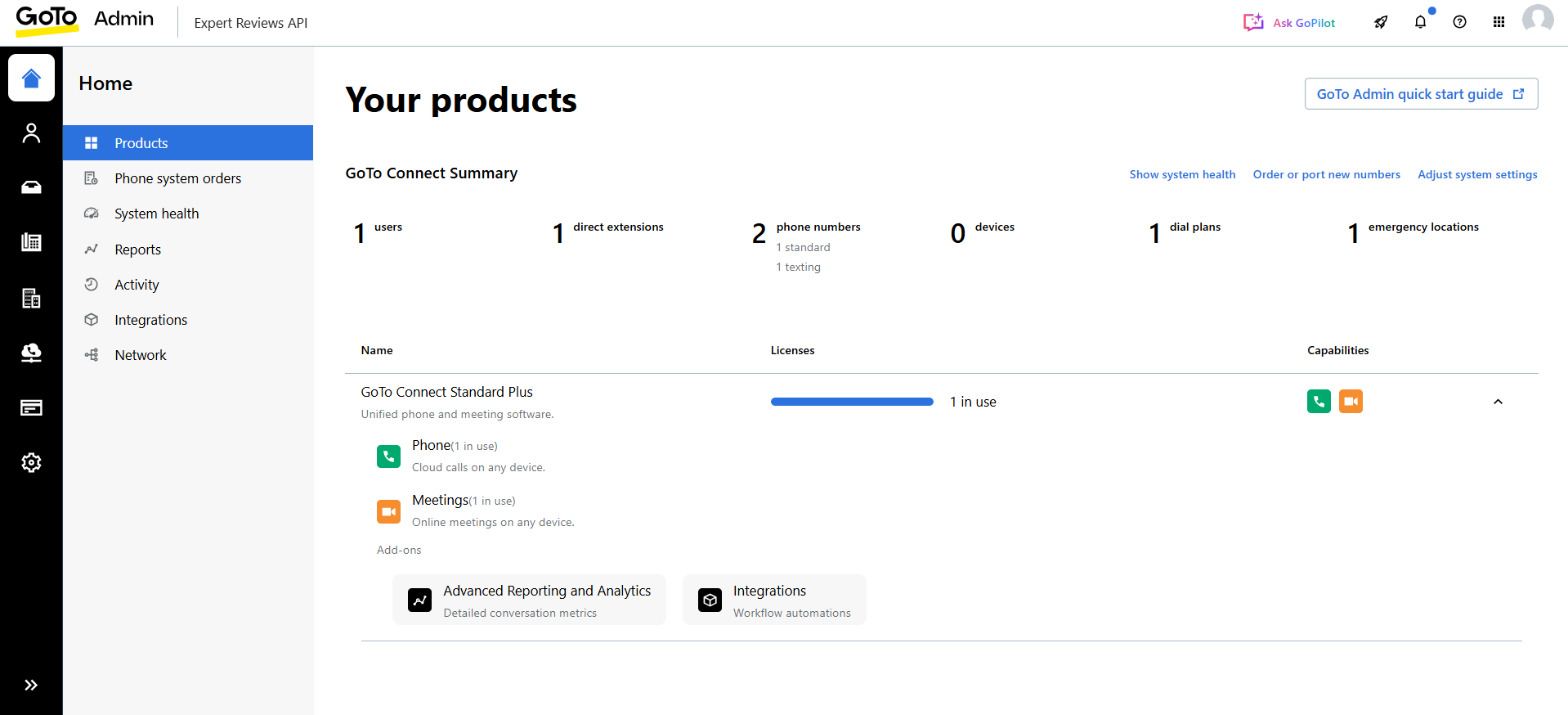The width and height of the screenshot is (1568, 715).
Task: Select Integrations in the sidebar menu
Action: coord(188,320)
